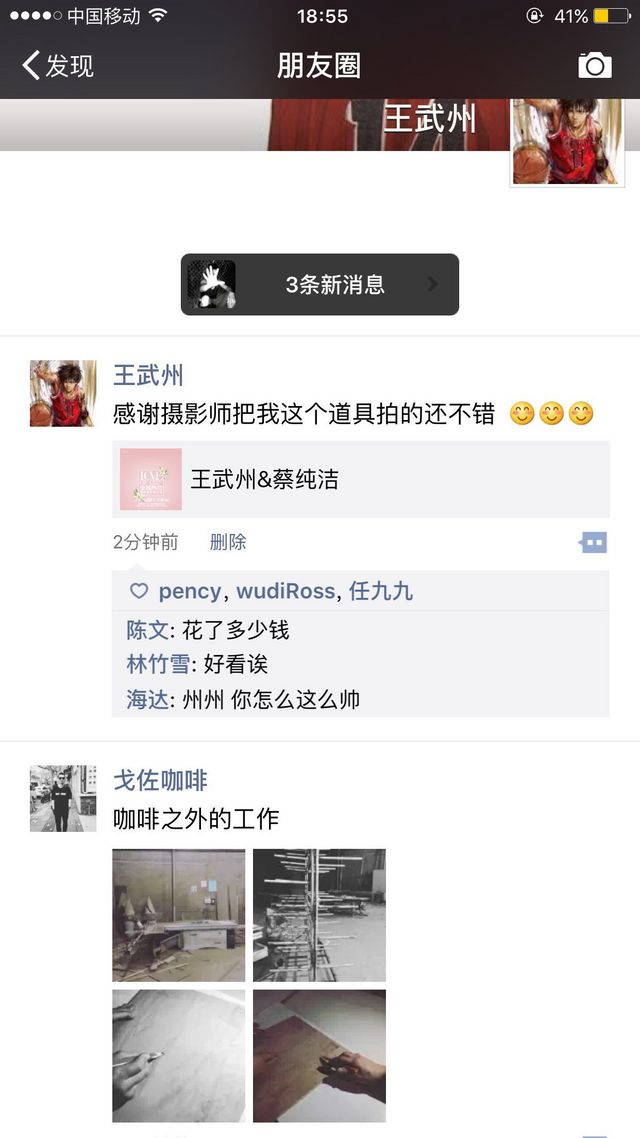Open the large profile avatar on cover
Viewport: 640px width, 1138px height.
pyautogui.click(x=567, y=142)
